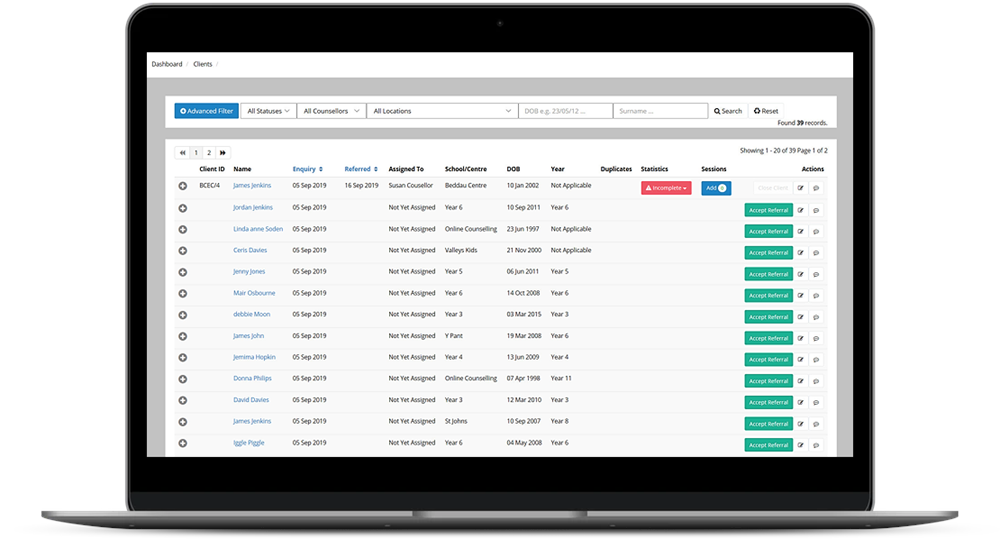The image size is (1000, 539).
Task: Open comments icon for Linda anne Soden
Action: coord(816,231)
